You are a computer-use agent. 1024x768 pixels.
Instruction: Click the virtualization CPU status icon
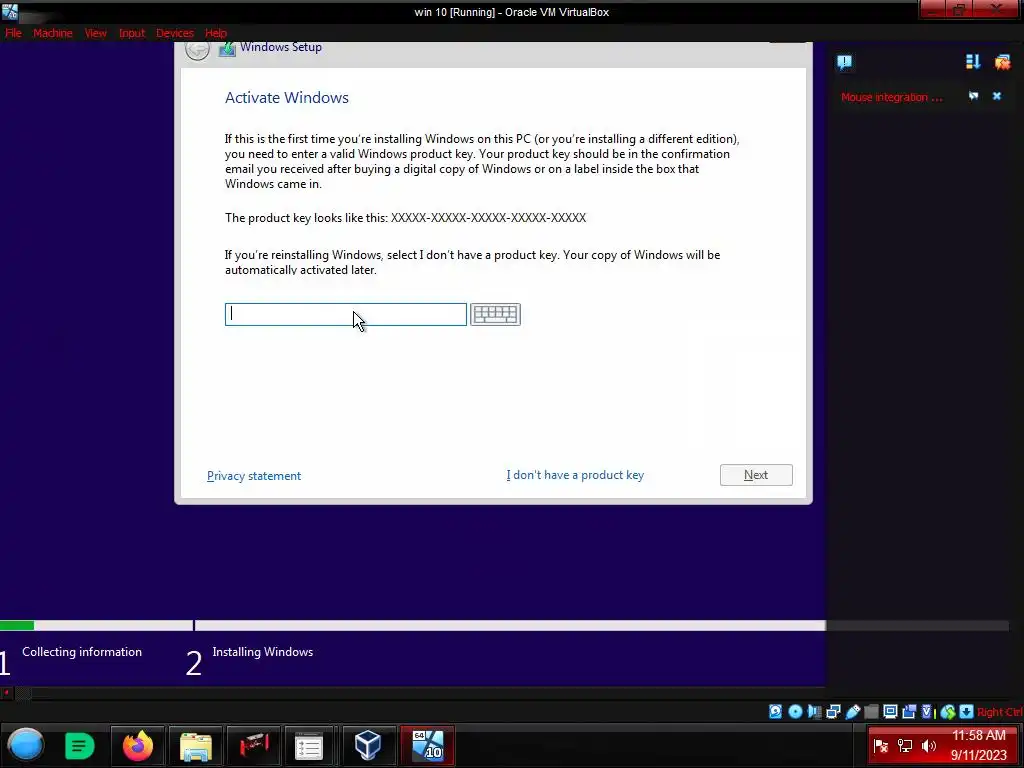[927, 712]
